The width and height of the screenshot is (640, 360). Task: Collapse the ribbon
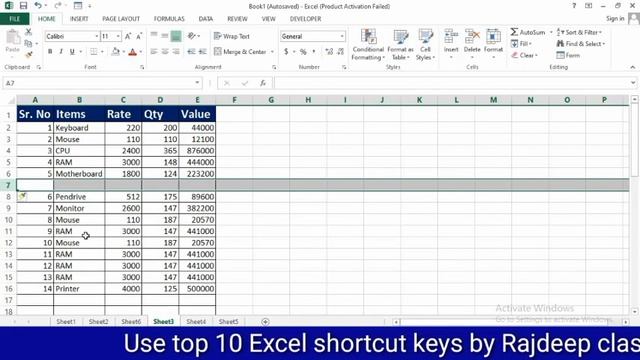(633, 67)
